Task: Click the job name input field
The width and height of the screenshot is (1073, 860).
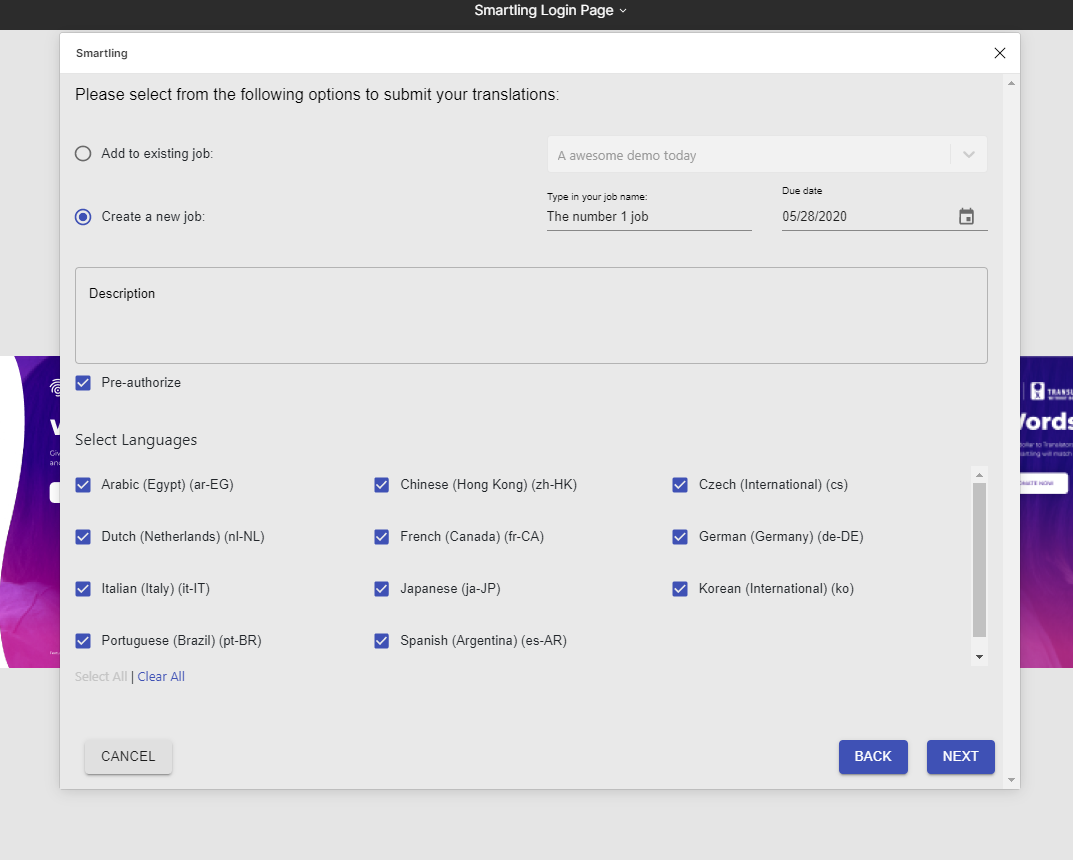Action: point(649,217)
